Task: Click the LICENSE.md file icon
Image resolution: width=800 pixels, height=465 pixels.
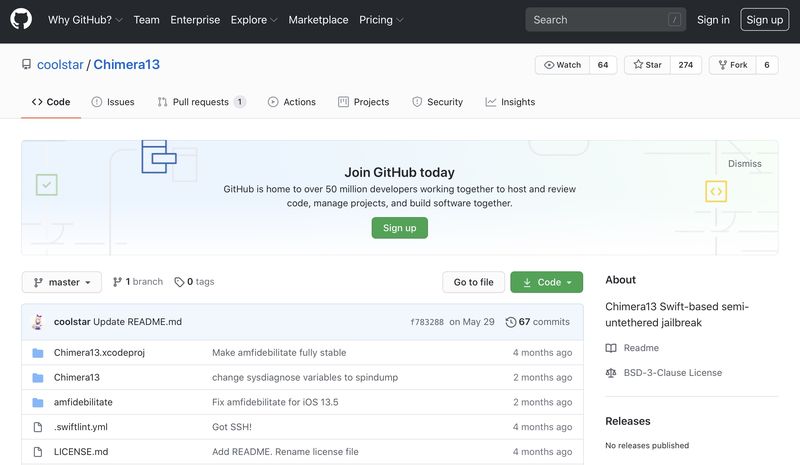Action: coord(38,452)
